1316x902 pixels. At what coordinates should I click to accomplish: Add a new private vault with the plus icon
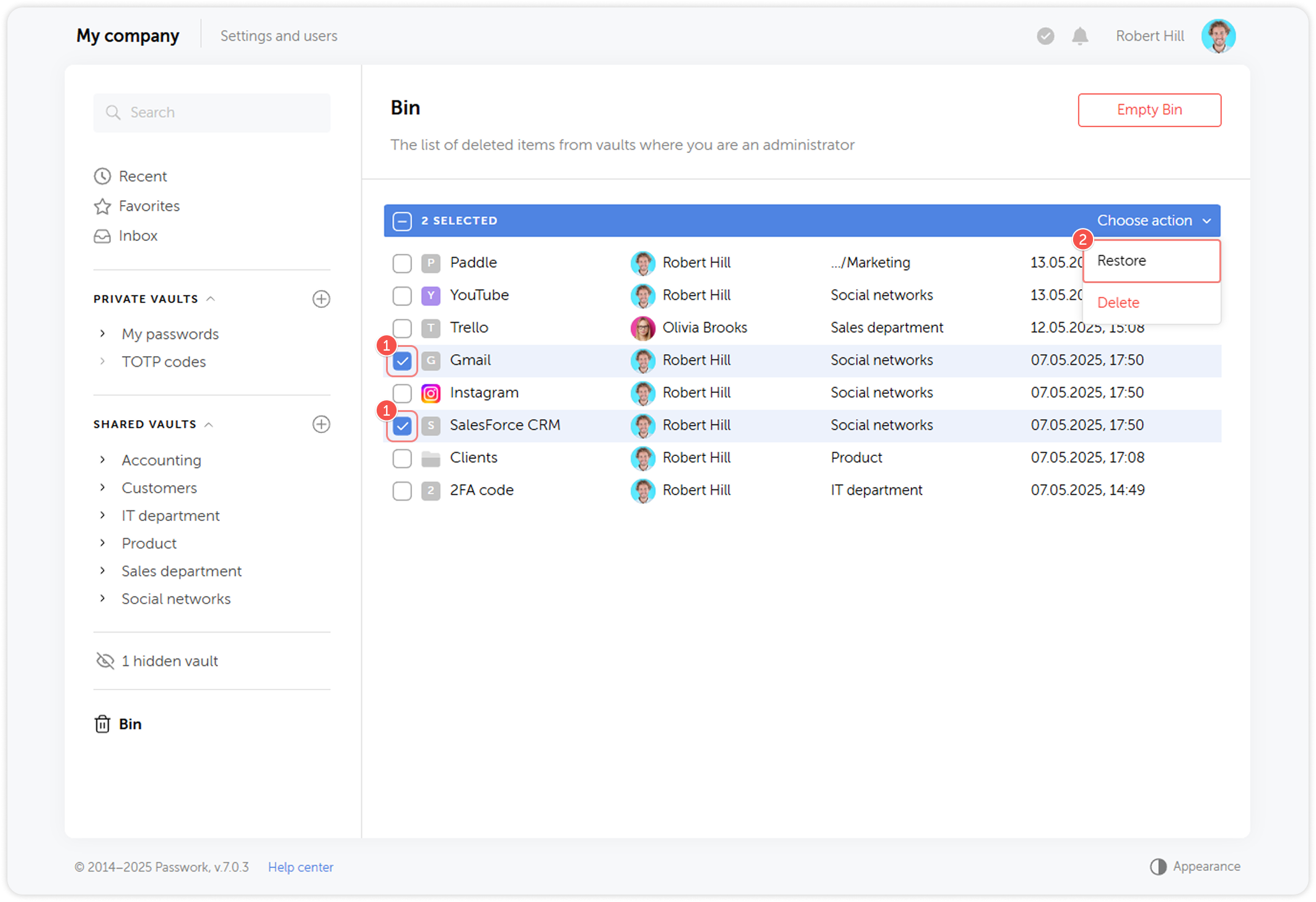[x=321, y=299]
